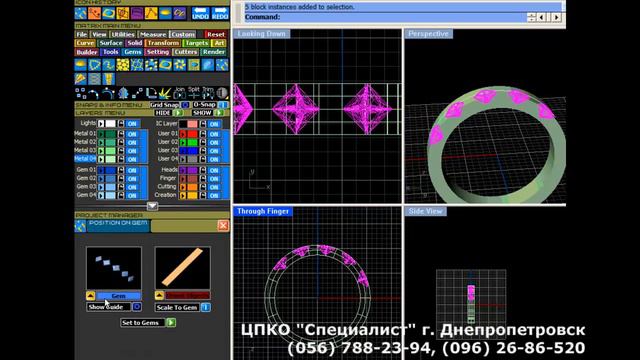Click the UNDO arrow button
Viewport: 640px width, 360px height.
pos(200,13)
